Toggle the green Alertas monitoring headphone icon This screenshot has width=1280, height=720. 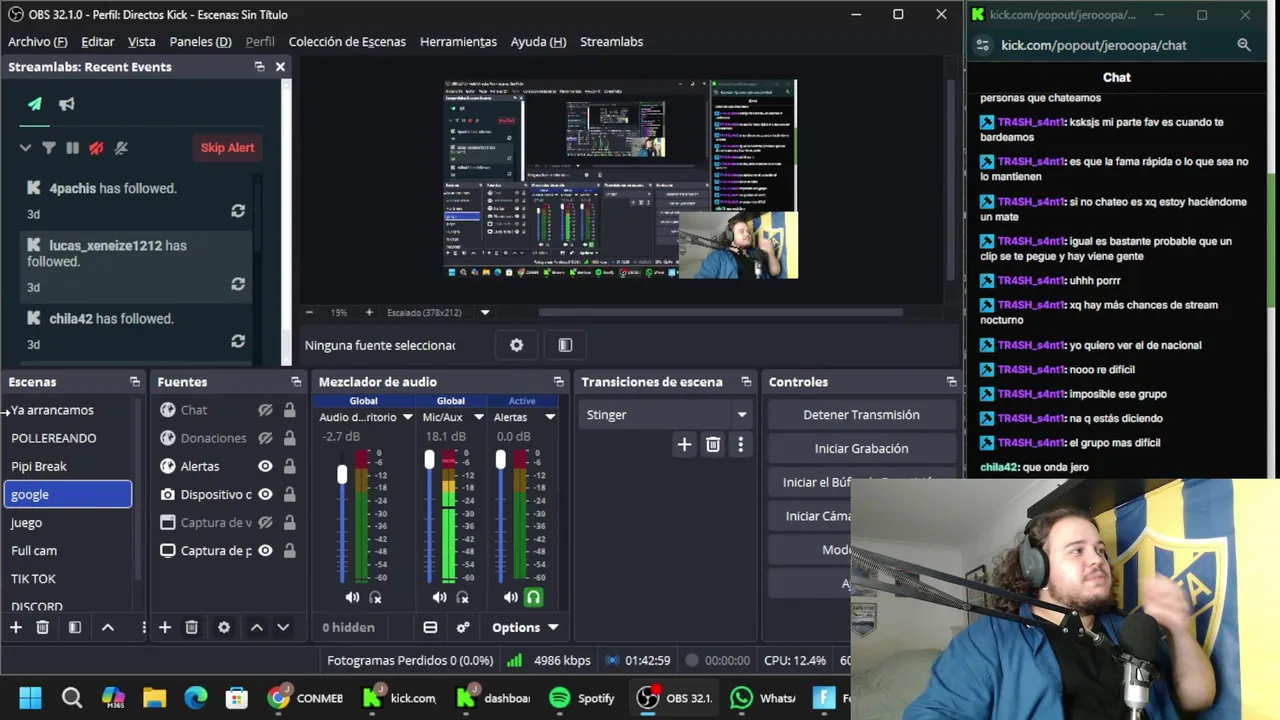(533, 597)
